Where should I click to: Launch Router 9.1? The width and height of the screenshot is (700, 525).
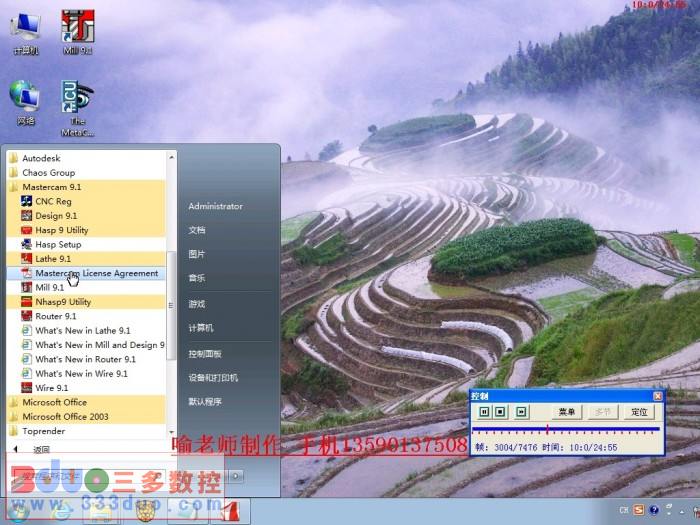coord(86,316)
